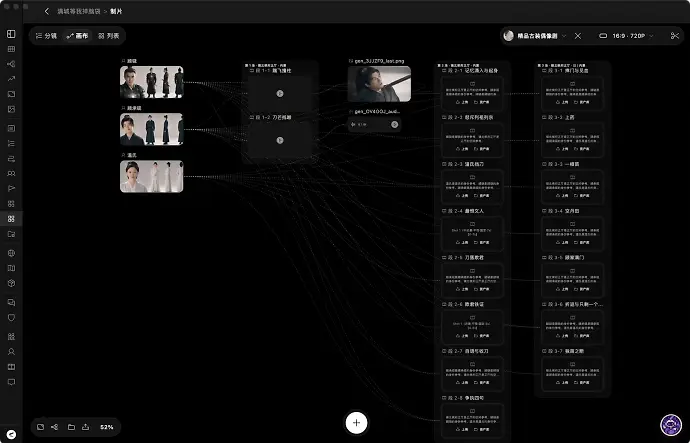Clear the selected style with the X
Screen dimensions: 690x443
coord(578,36)
